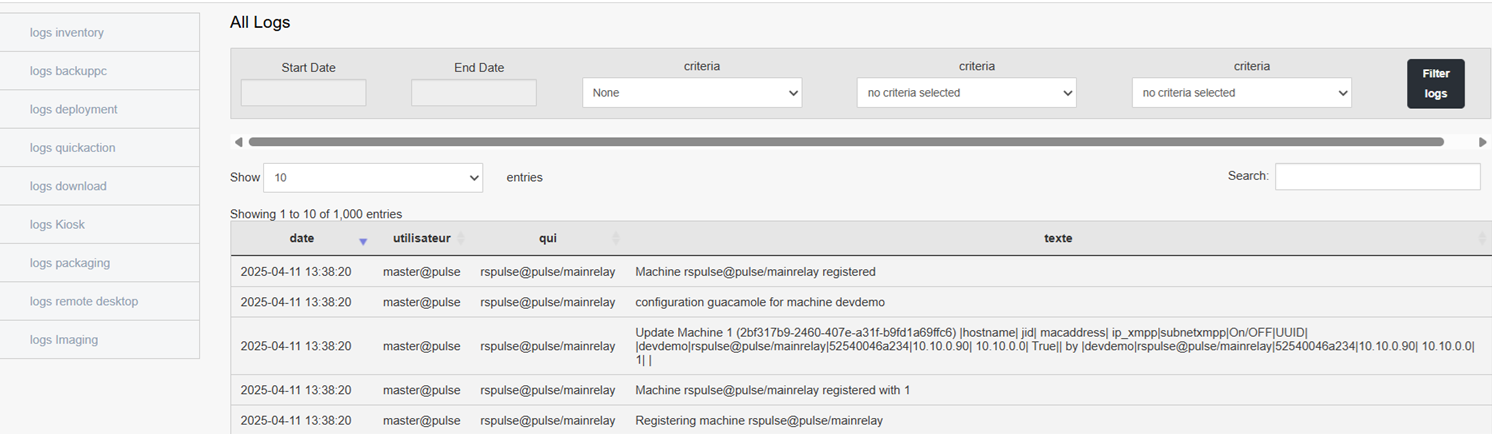Open logs Imaging sidebar link
This screenshot has height=434, width=1492.
pyautogui.click(x=100, y=340)
